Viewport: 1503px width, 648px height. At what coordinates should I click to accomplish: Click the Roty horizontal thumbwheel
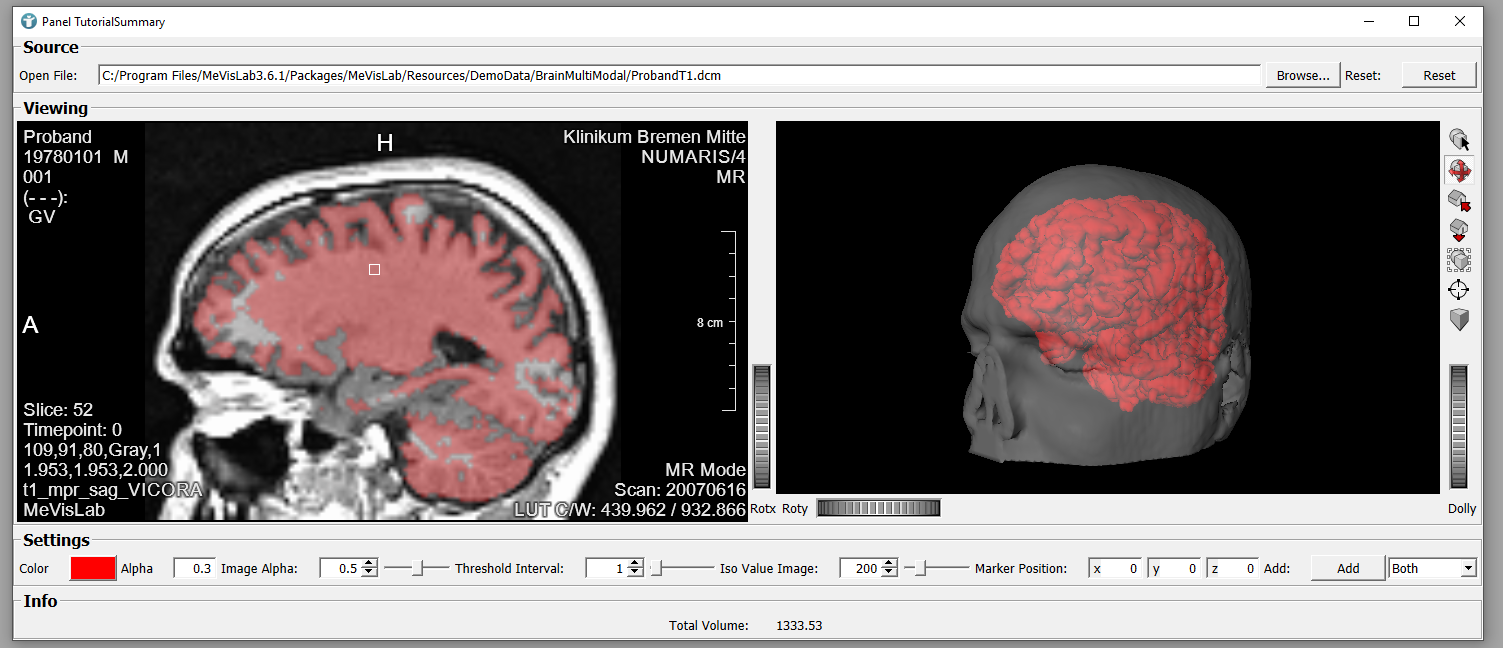coord(878,508)
